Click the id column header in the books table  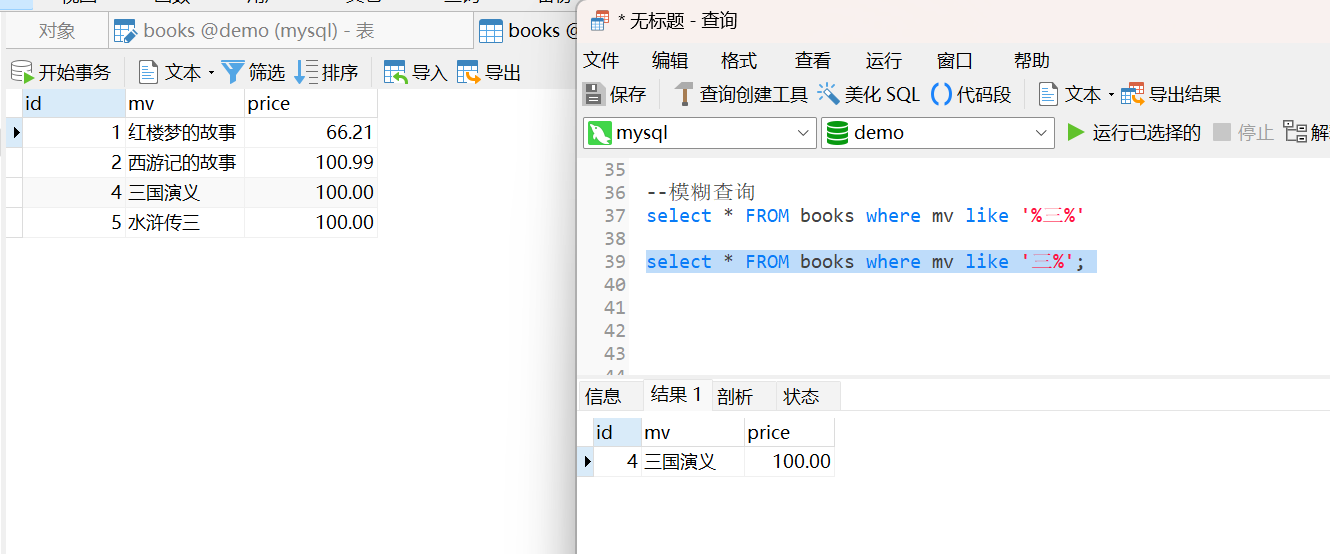click(73, 103)
